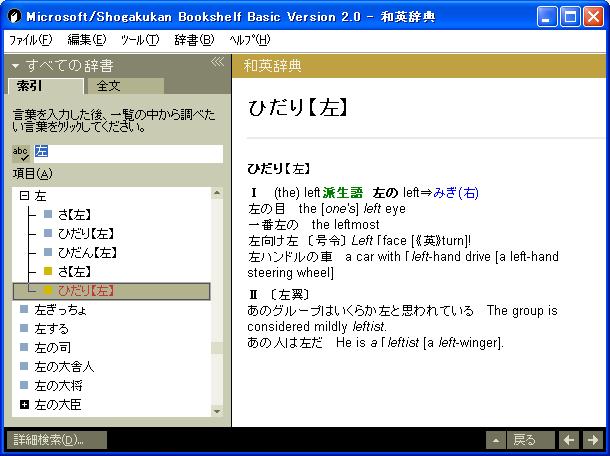610x456 pixels.
Task: Click the search word input field
Action: [128, 154]
